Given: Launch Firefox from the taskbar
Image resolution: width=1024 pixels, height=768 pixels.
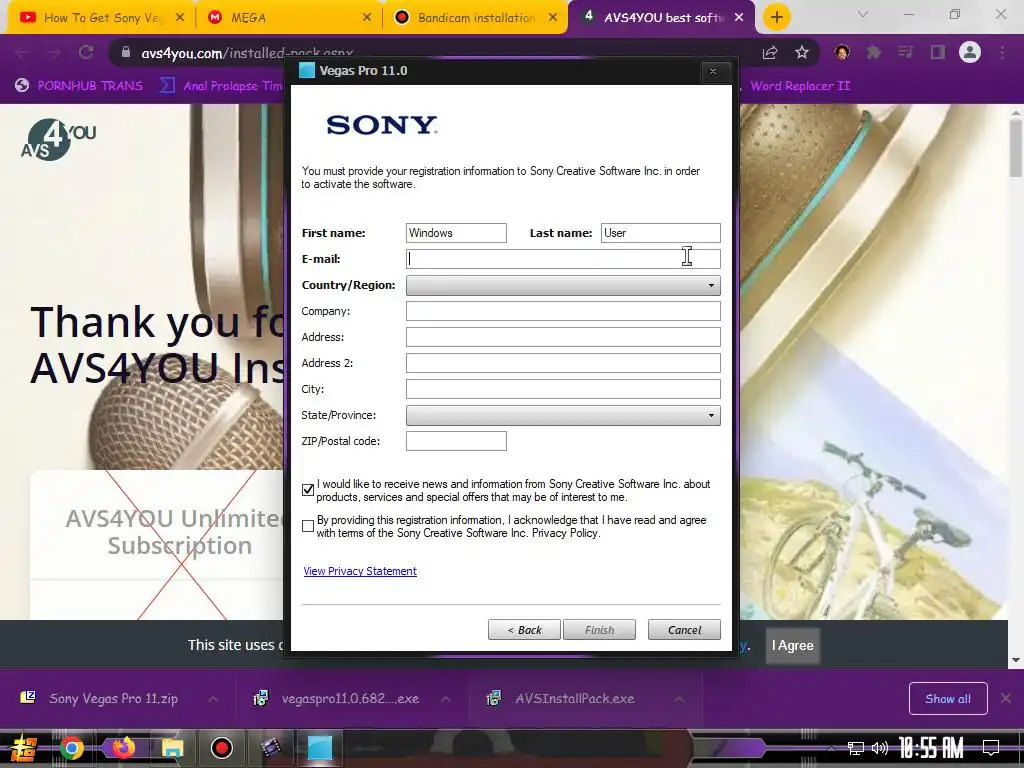Looking at the screenshot, I should [123, 748].
